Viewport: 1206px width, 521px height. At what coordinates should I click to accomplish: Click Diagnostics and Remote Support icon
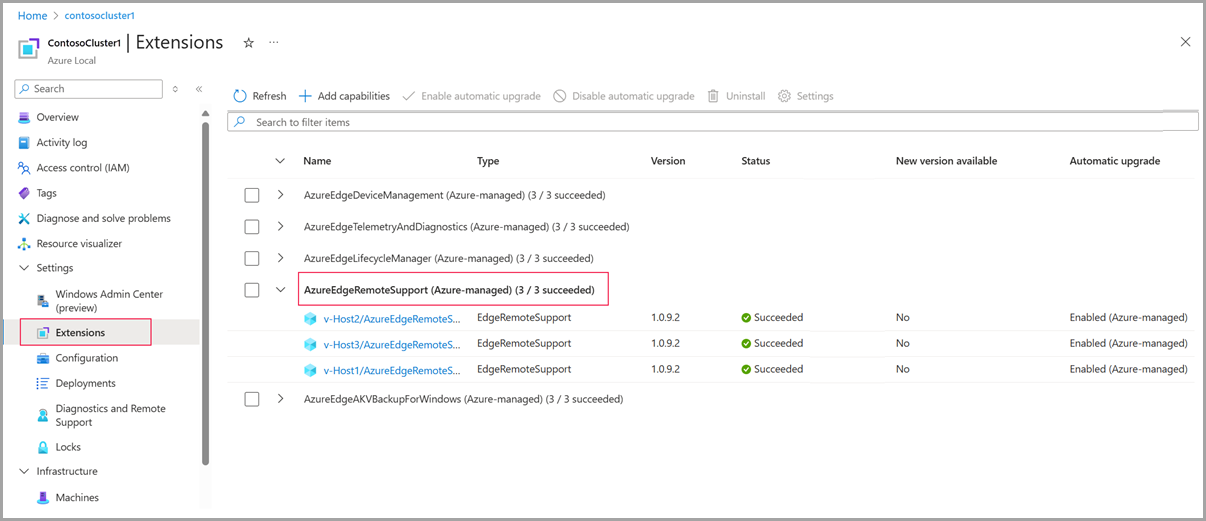click(43, 415)
